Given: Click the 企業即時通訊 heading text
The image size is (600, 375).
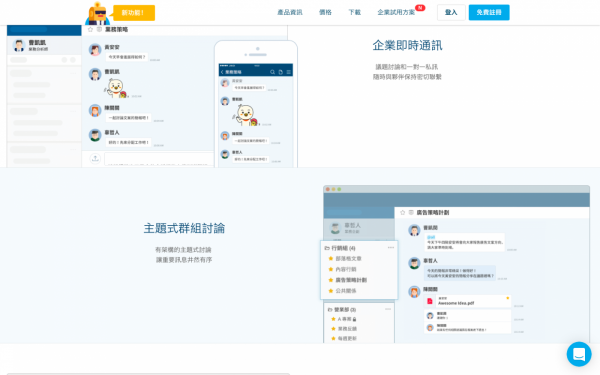Looking at the screenshot, I should [408, 46].
